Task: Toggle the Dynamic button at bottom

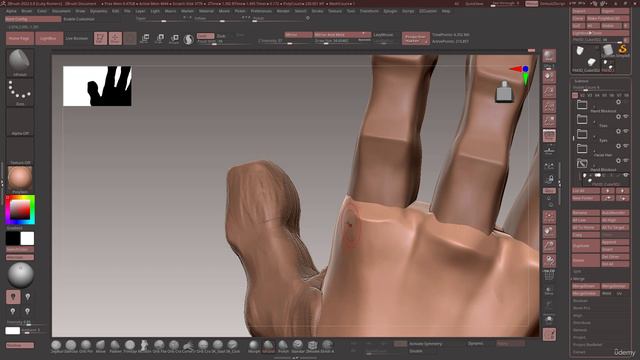Action: 476,344
